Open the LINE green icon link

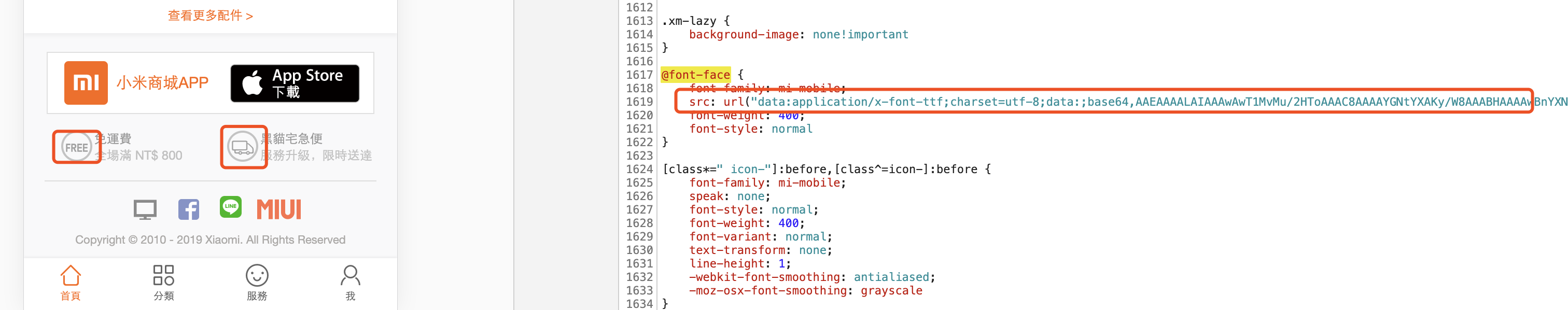coord(231,207)
